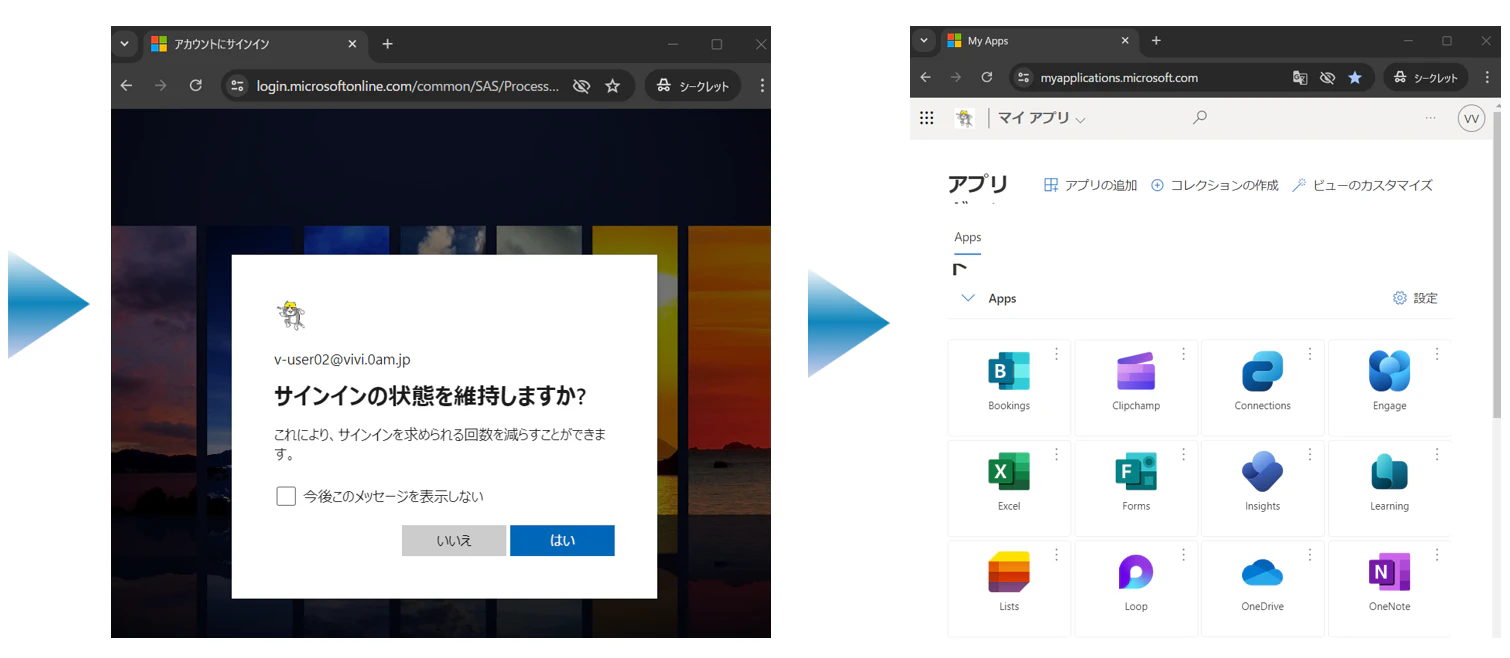Image resolution: width=1510 pixels, height=658 pixels.
Task: Bookmark the myapplications page with star
Action: (x=1355, y=77)
